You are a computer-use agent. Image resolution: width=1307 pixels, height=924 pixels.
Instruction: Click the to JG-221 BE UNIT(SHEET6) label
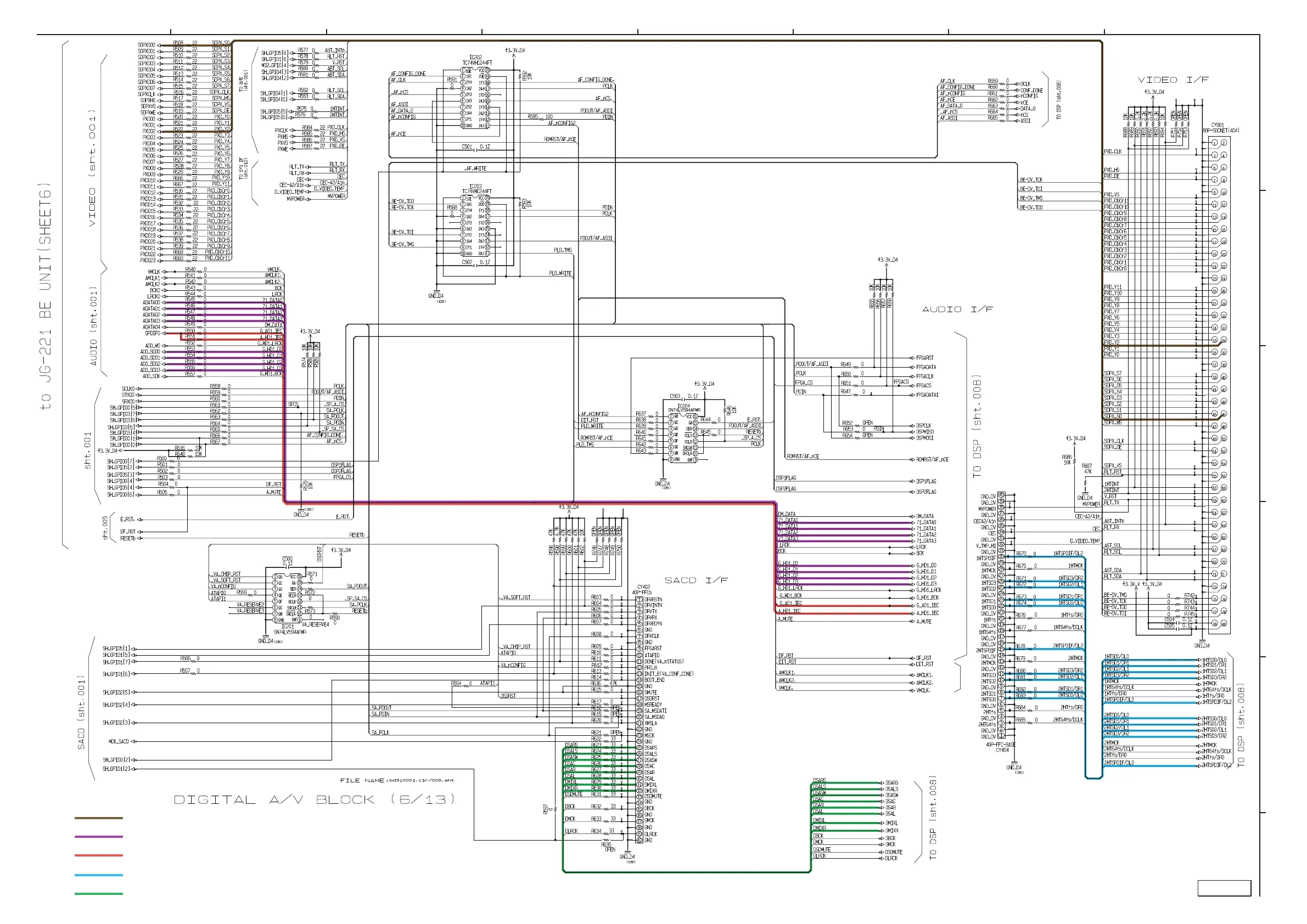pyautogui.click(x=46, y=296)
